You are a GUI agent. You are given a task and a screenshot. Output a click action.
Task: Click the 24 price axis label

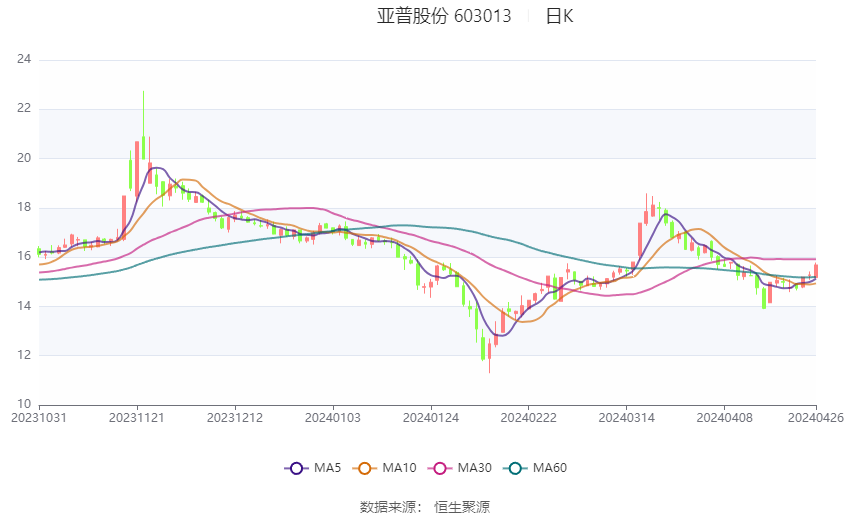coord(24,59)
